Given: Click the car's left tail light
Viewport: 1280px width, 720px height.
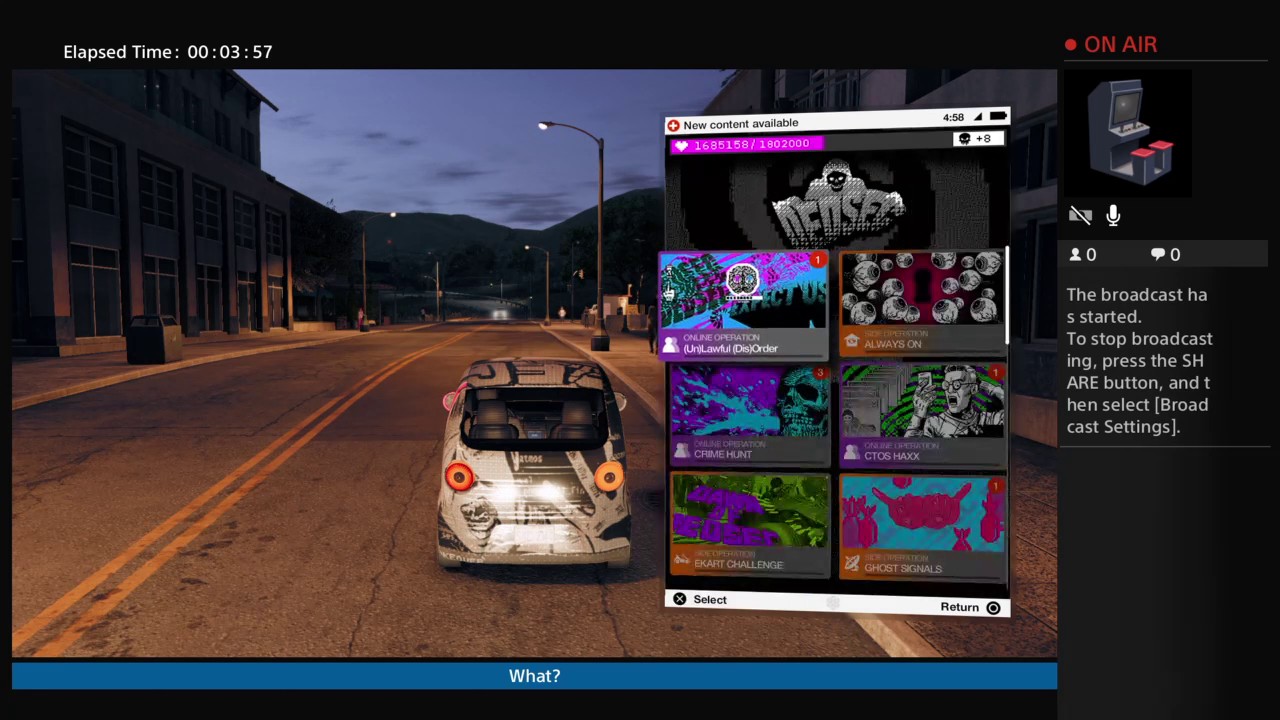Looking at the screenshot, I should click(459, 477).
